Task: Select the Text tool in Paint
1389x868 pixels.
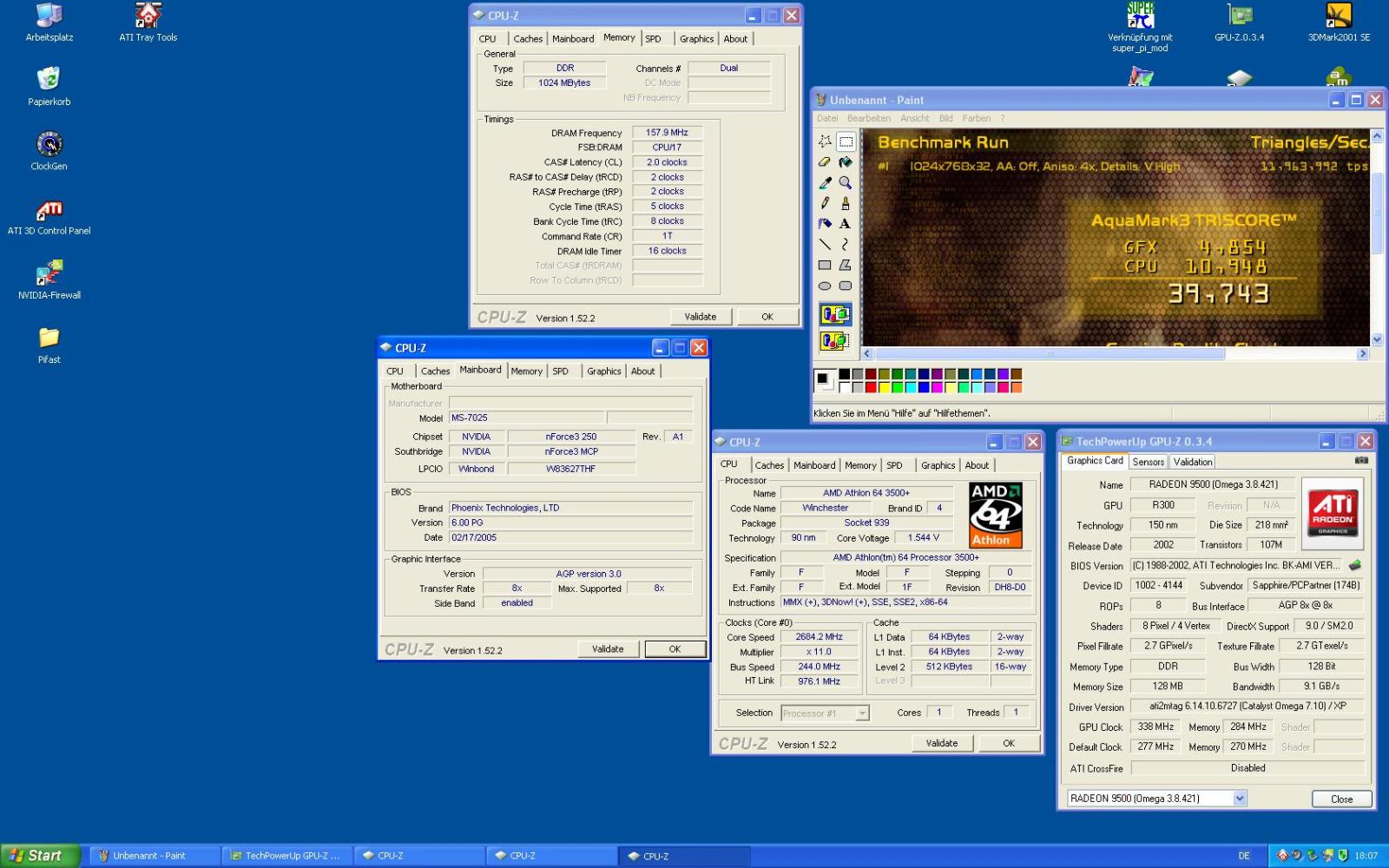Action: point(846,224)
